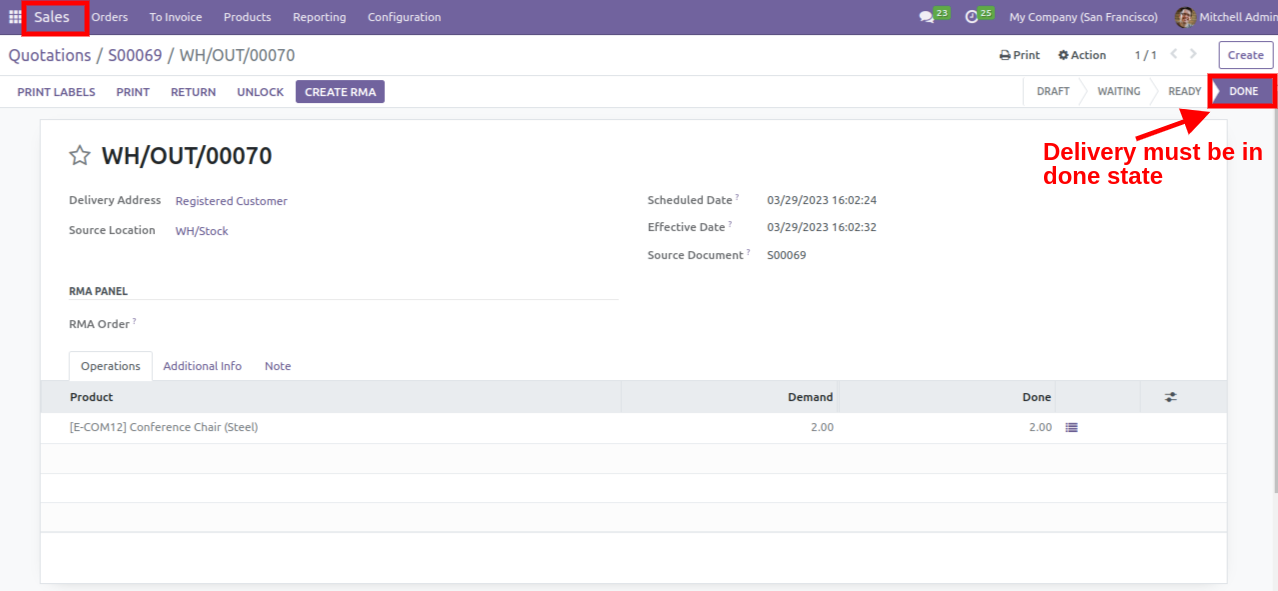
Task: Click the column settings adjust icon
Action: click(x=1170, y=397)
